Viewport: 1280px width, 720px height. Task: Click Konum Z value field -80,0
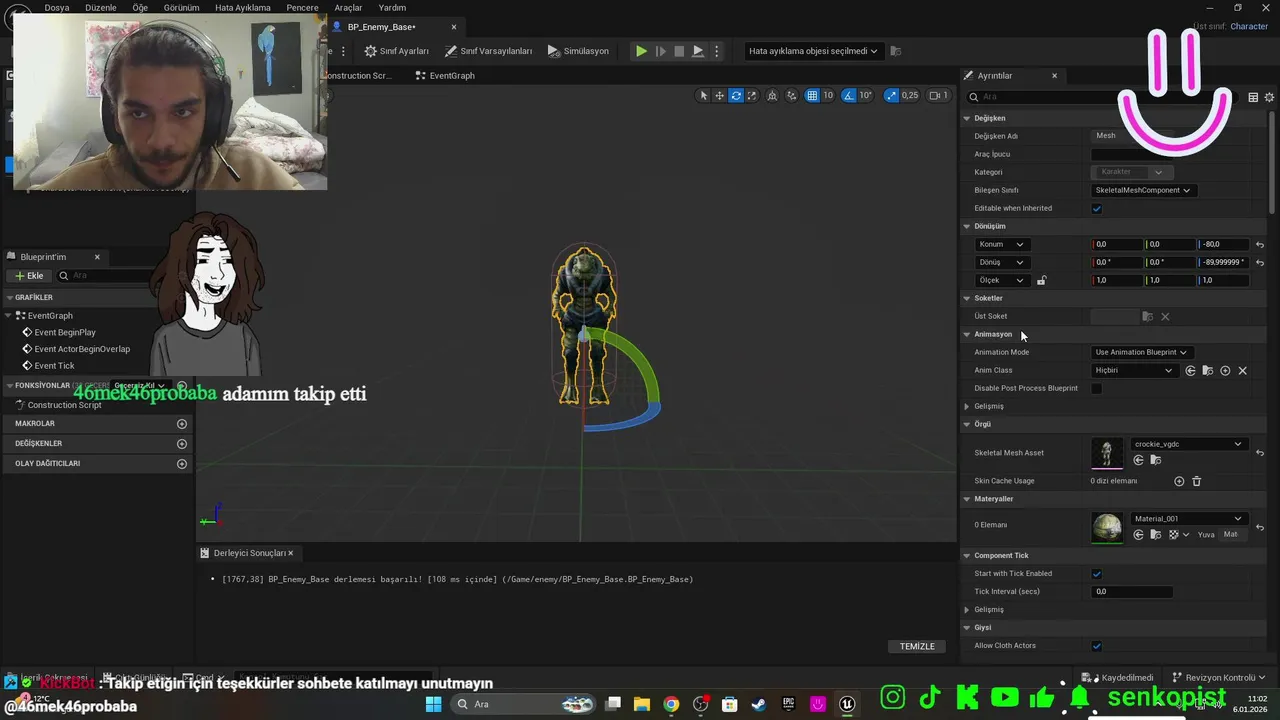pos(1223,244)
